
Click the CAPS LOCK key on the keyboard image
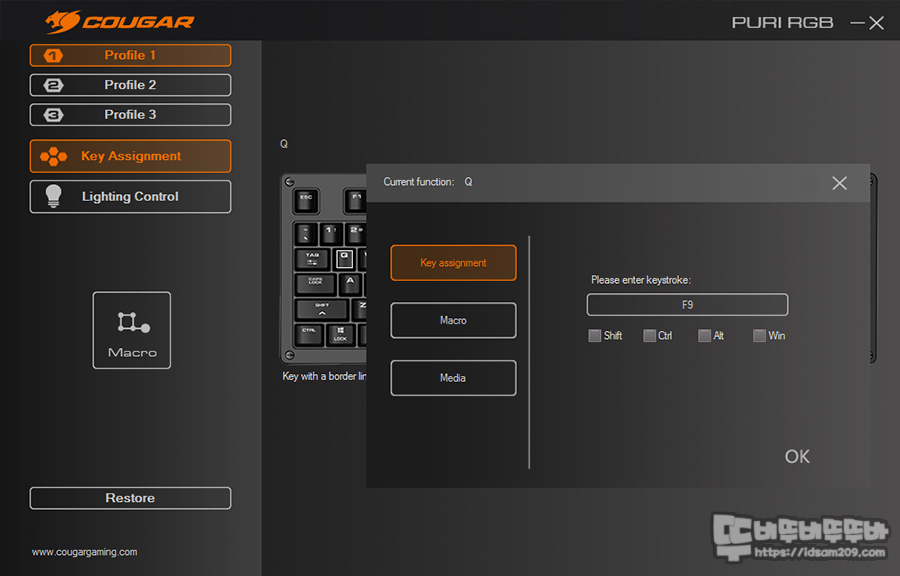(x=315, y=283)
